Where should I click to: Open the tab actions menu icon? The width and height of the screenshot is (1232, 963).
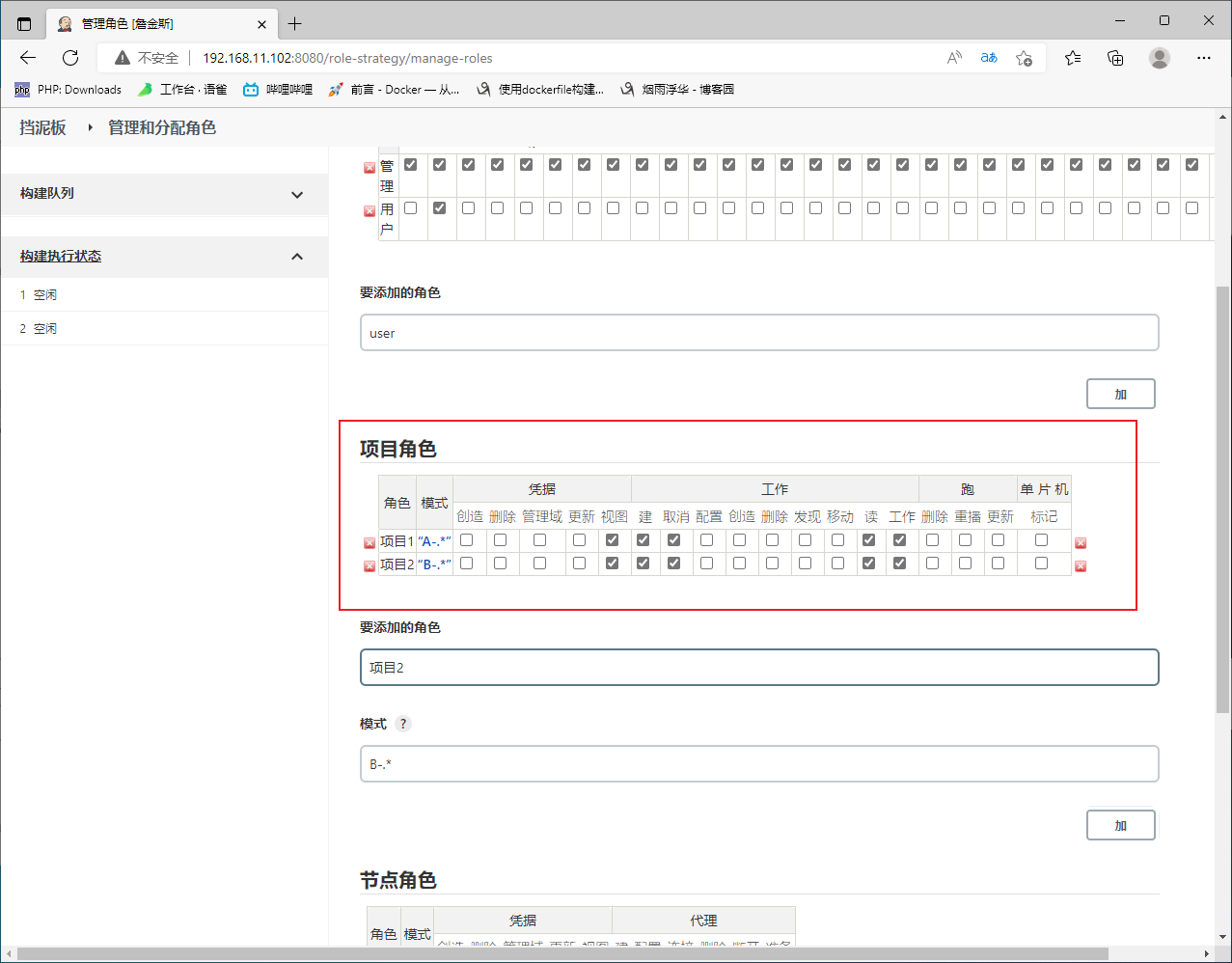tap(24, 23)
